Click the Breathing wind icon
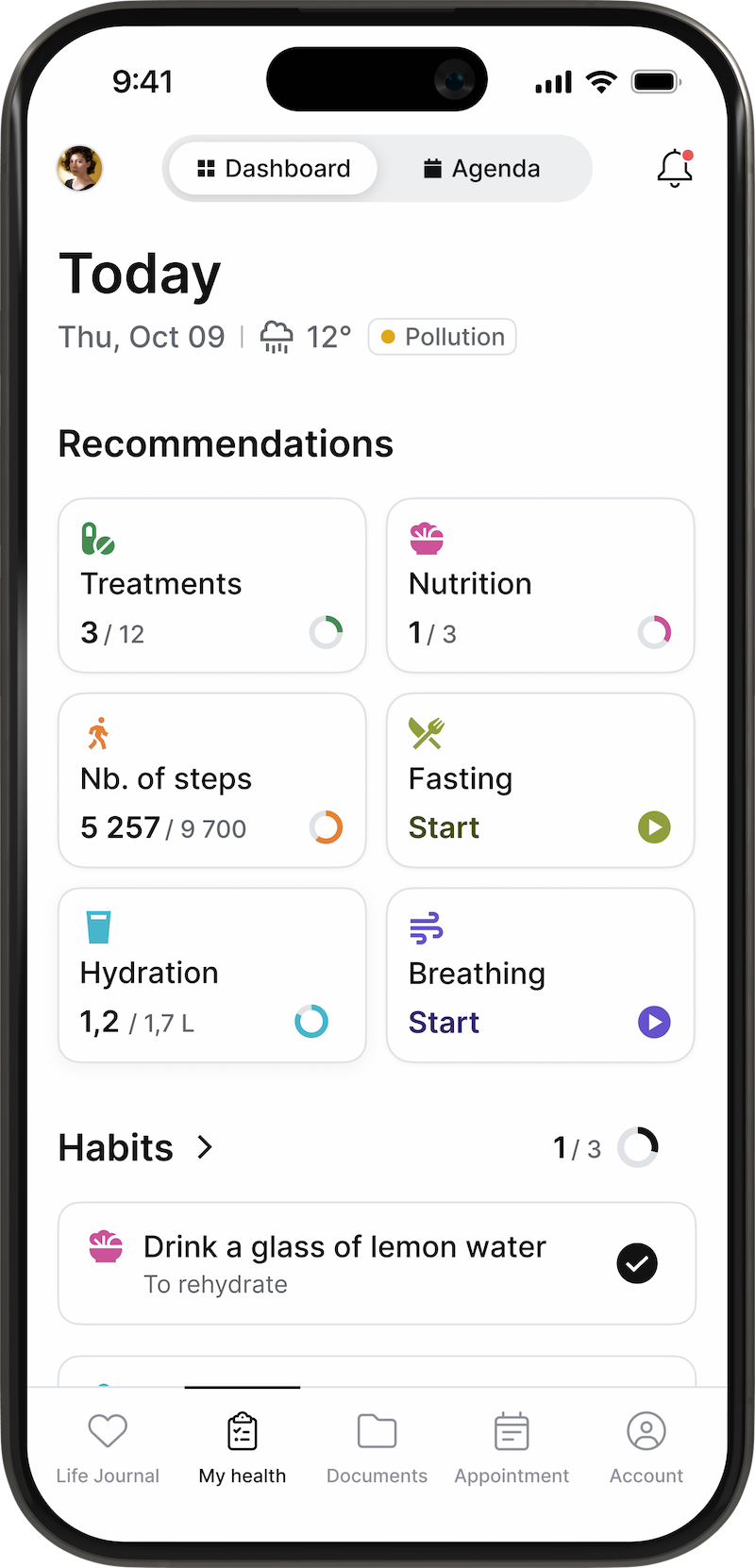This screenshot has height=1568, width=755. [x=427, y=928]
